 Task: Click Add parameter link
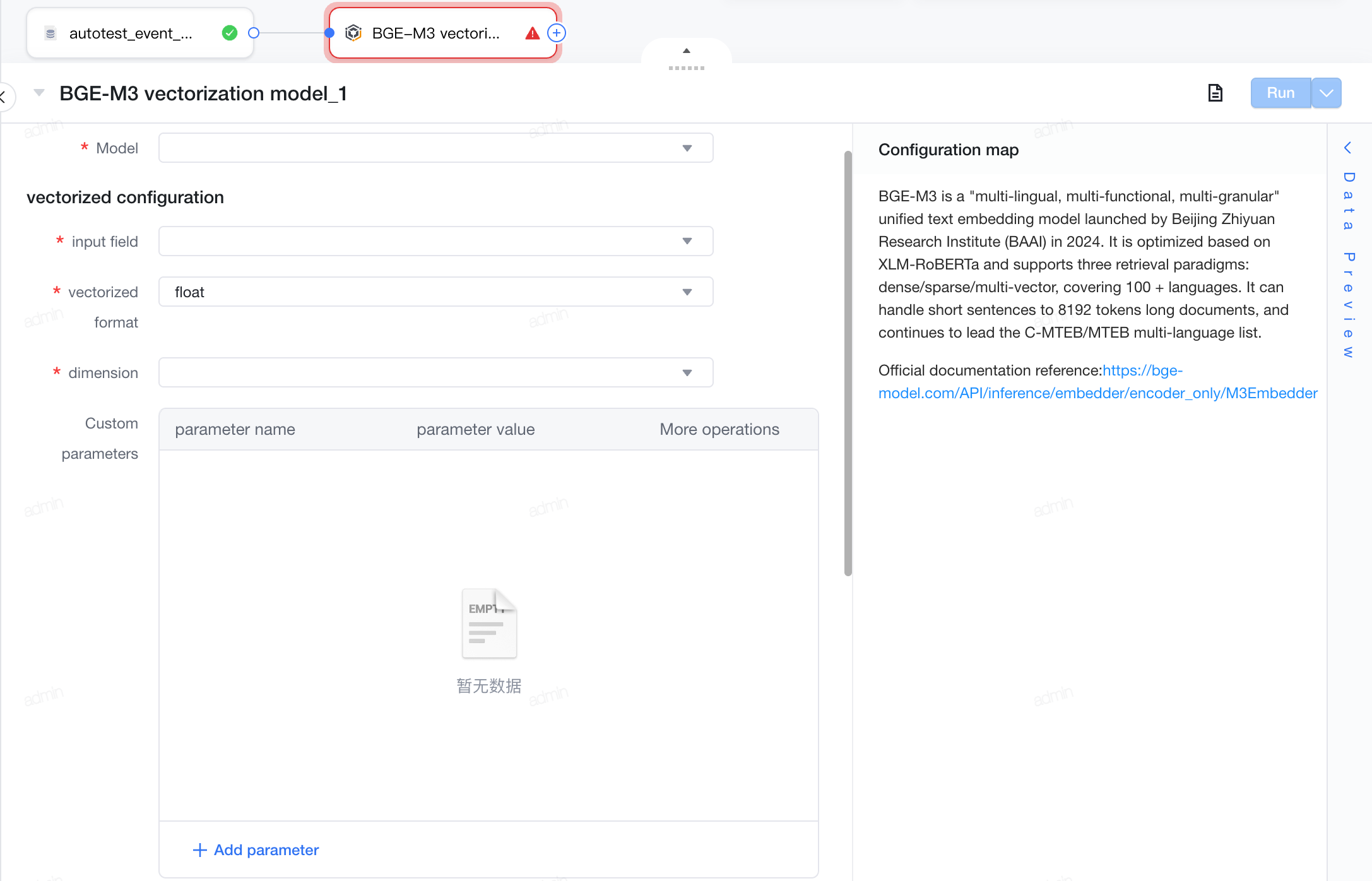256,849
